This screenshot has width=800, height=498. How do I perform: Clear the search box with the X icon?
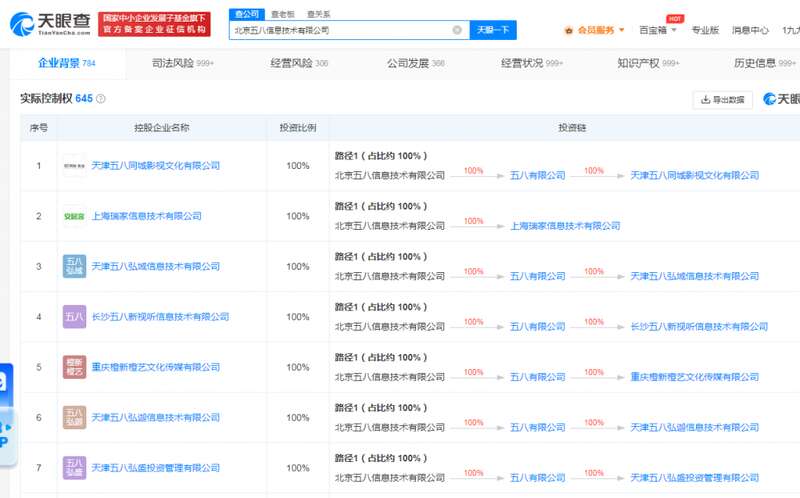click(x=457, y=30)
